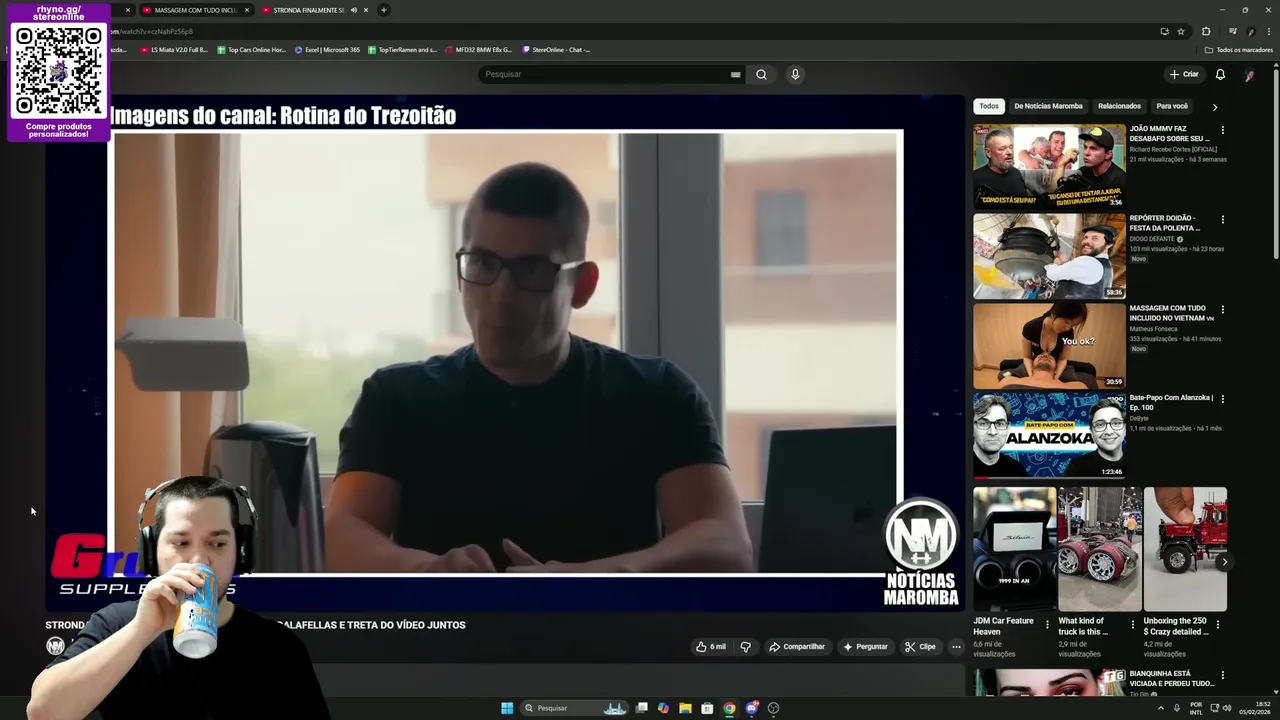Show hidden system tray icons chevron

(1161, 708)
